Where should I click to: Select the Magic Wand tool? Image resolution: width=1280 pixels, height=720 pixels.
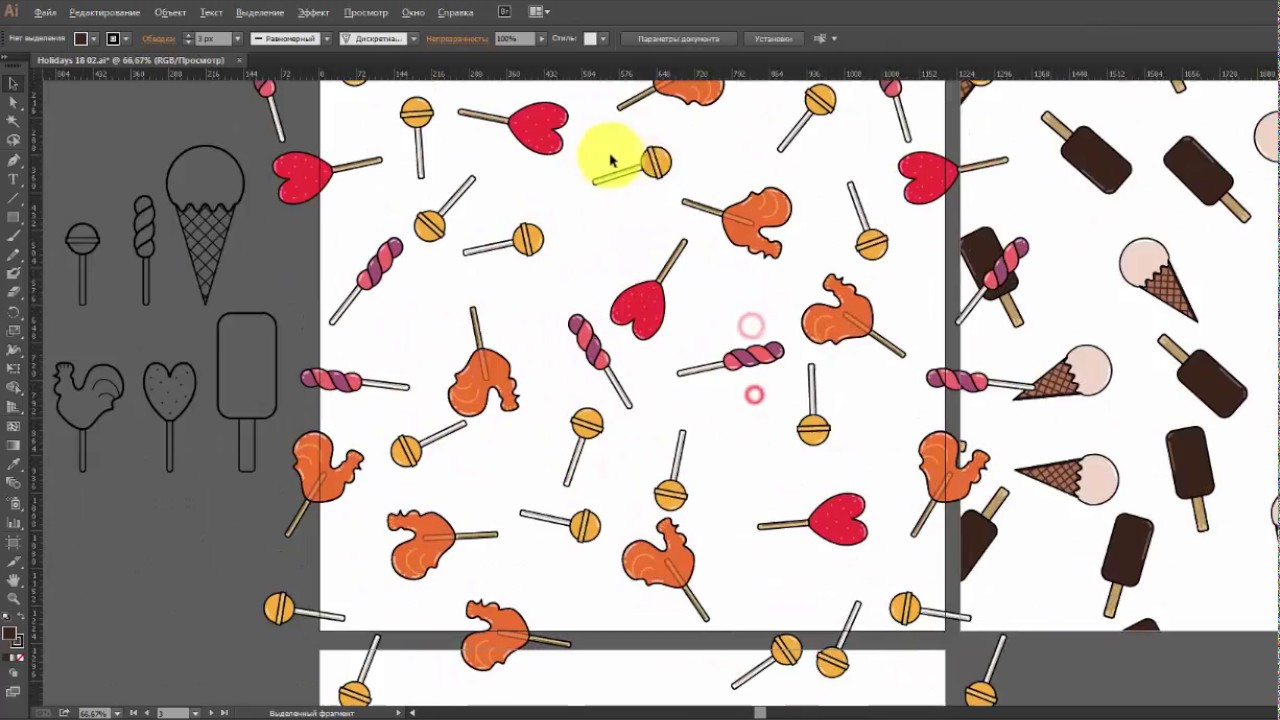[x=13, y=122]
